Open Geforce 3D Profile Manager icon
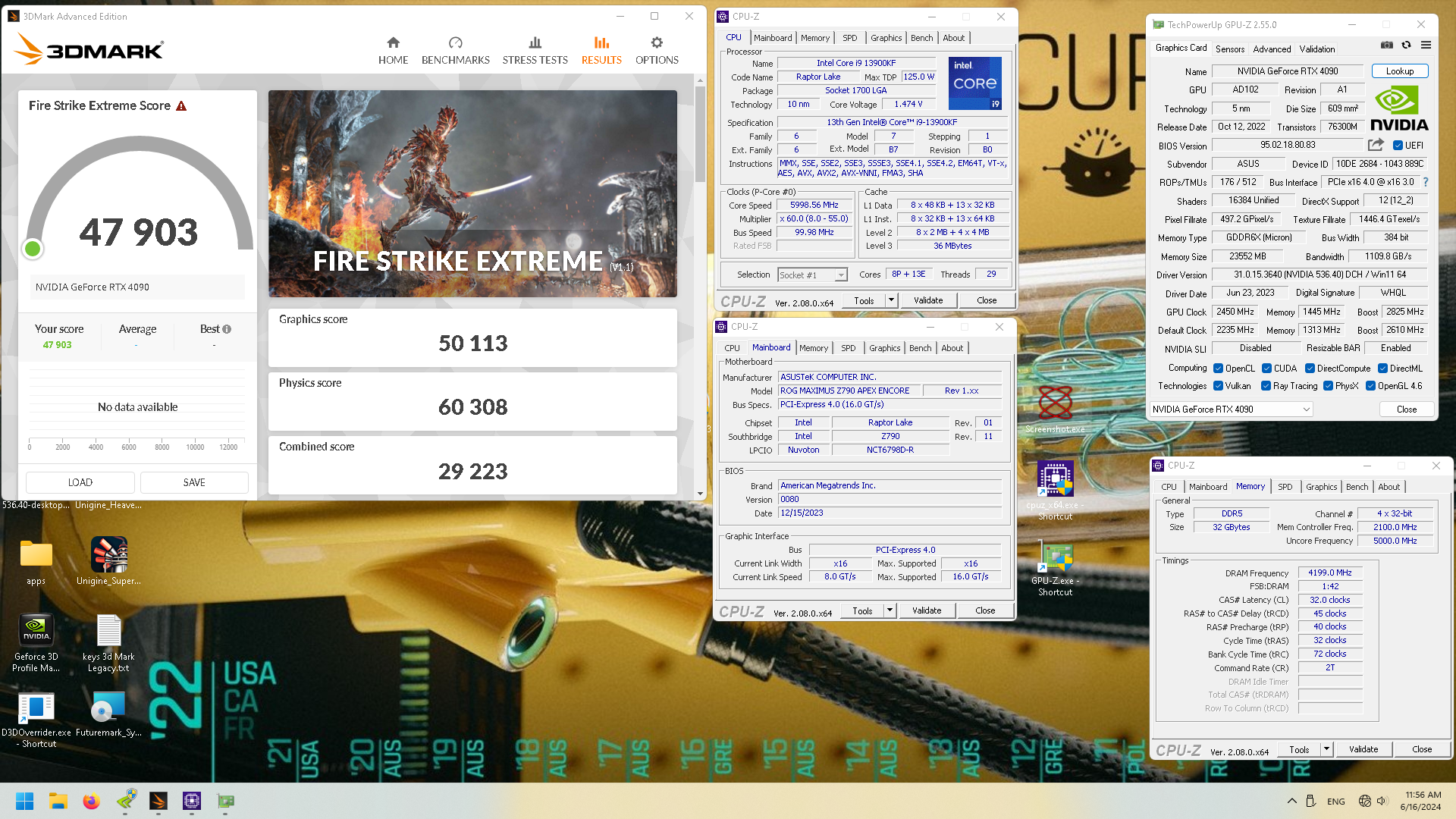 point(36,643)
